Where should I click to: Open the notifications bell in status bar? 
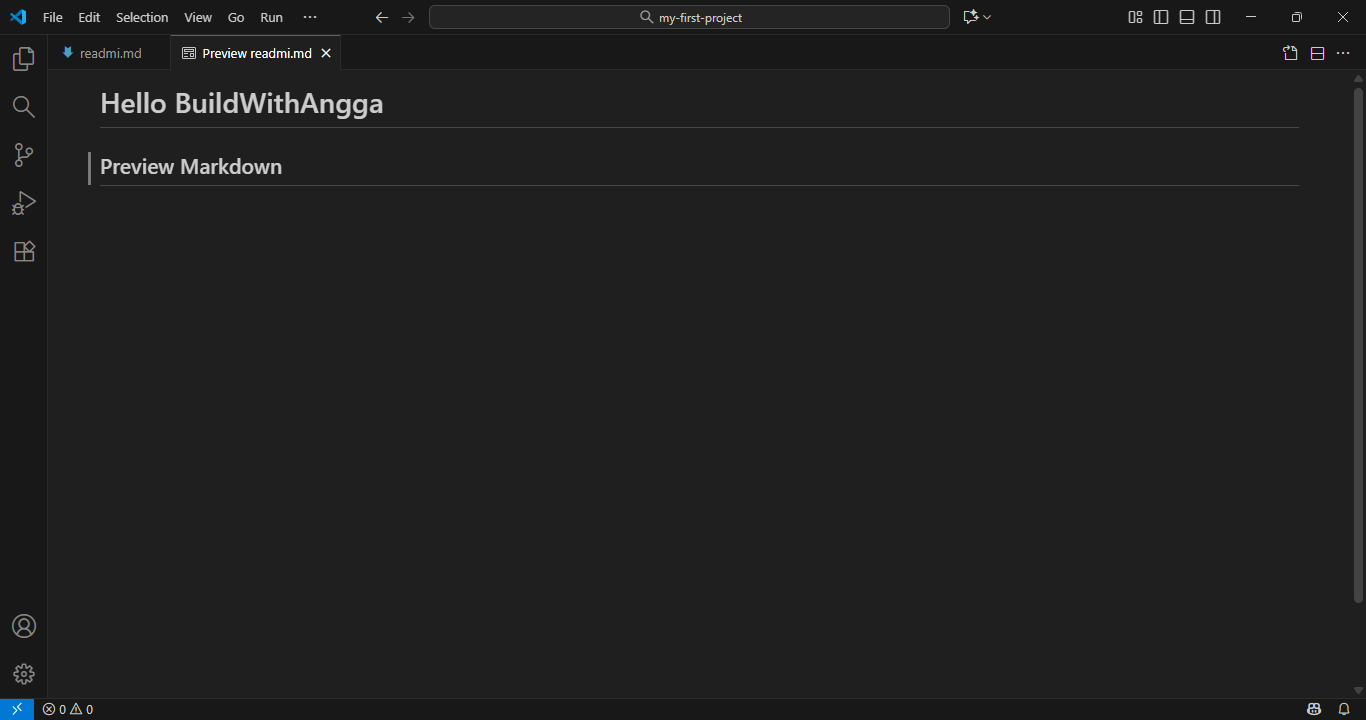coord(1344,708)
